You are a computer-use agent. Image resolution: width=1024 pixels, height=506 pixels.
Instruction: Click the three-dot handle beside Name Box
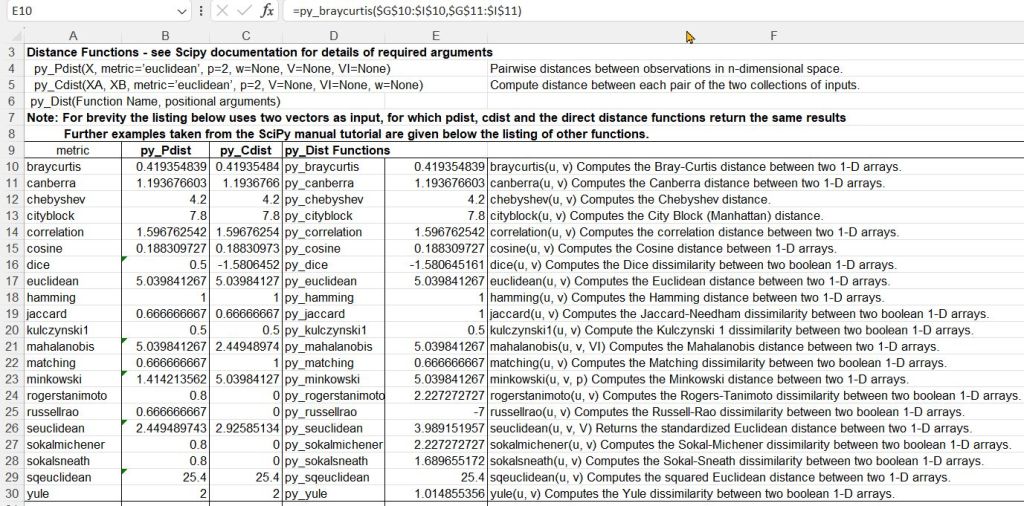(x=200, y=11)
